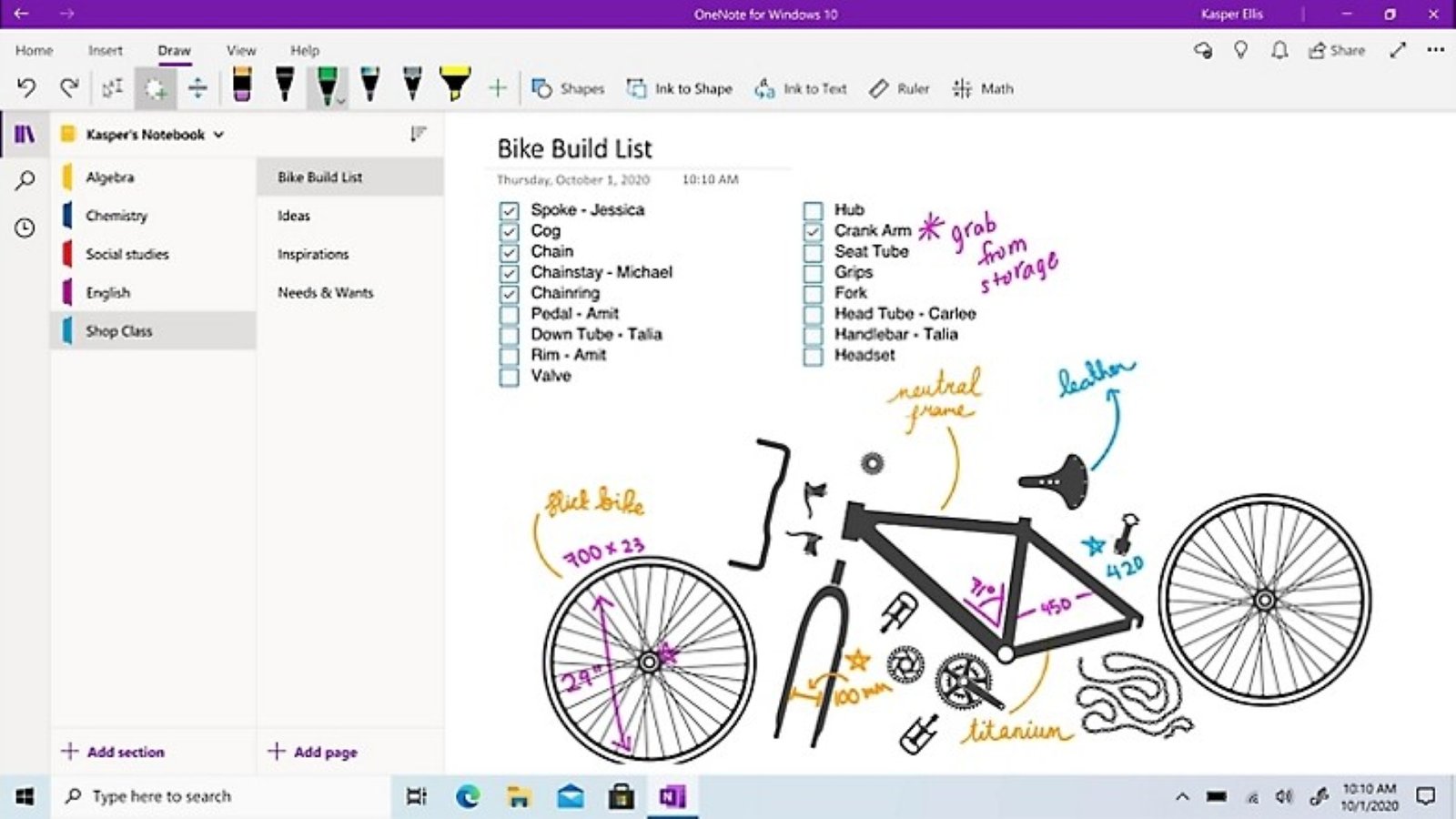Viewport: 1456px width, 819px height.
Task: Expand the green pen options chevron
Action: tap(340, 102)
